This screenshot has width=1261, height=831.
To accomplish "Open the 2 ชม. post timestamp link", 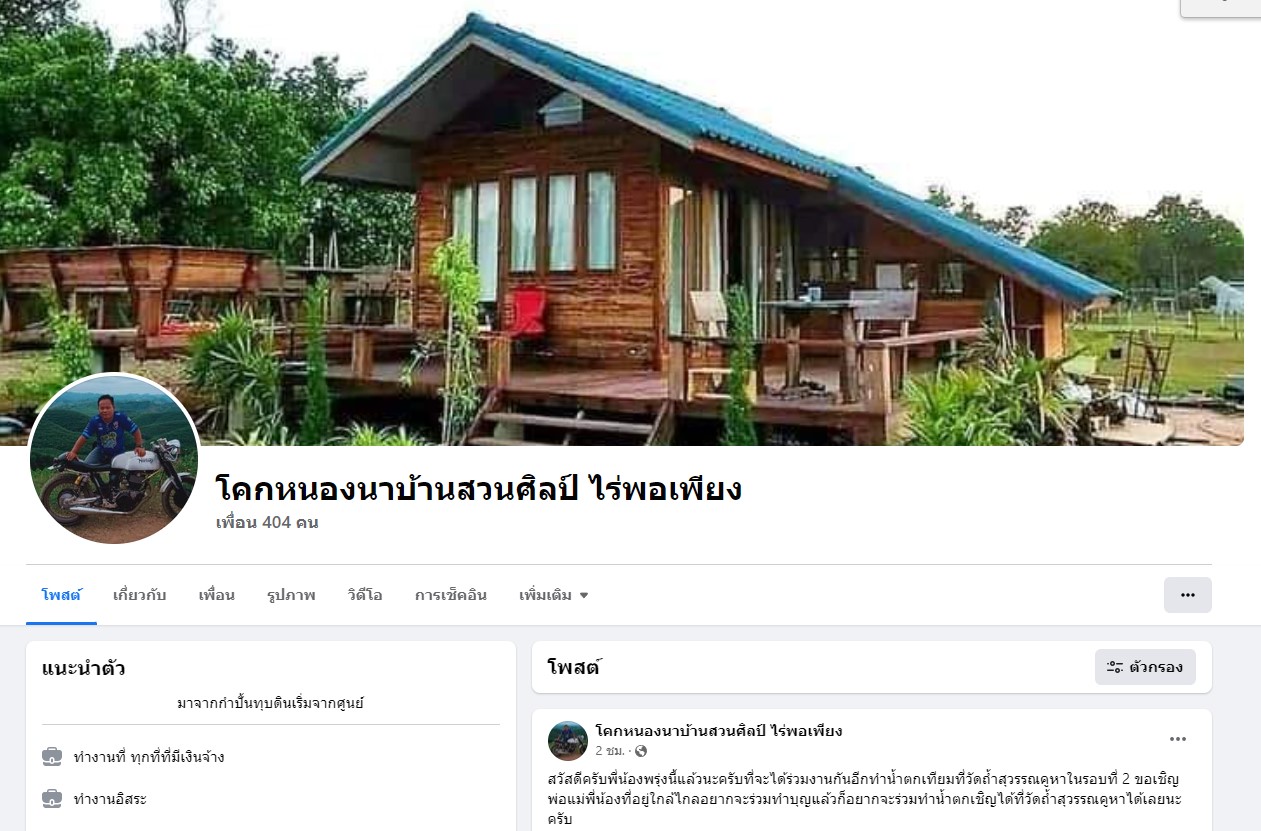I will 610,751.
